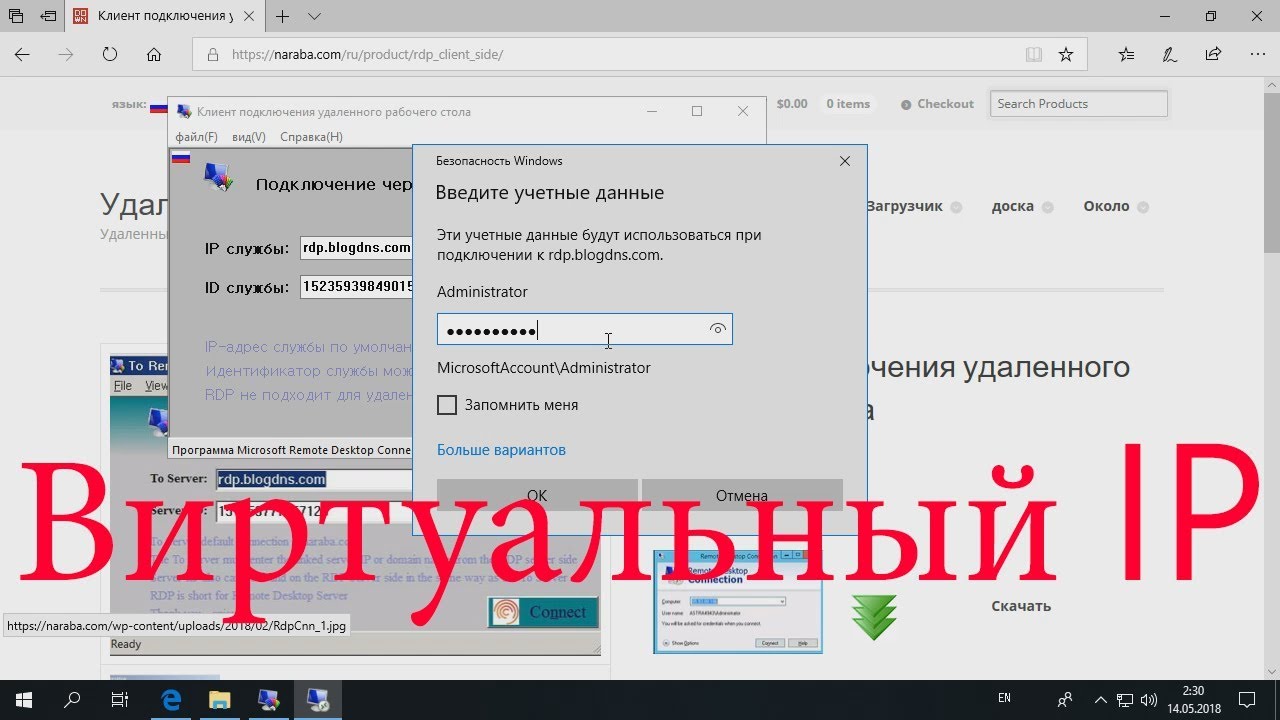Click the Russian flag language selector on page
Screen dimensions: 1280x720
coord(158,107)
